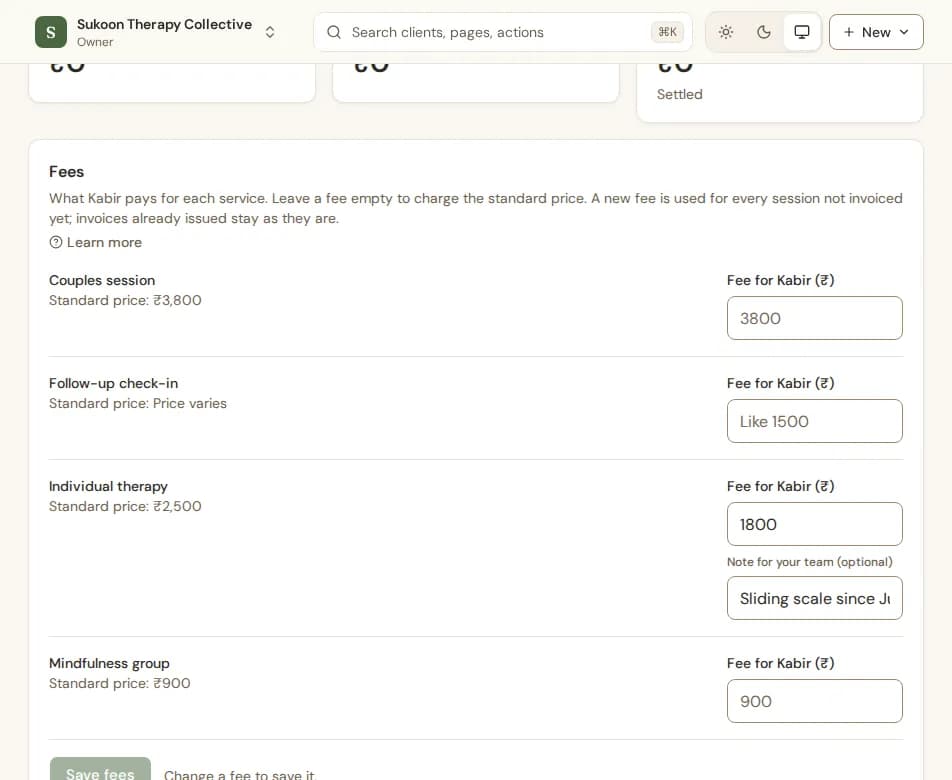Edit the Couples session fee field
The width and height of the screenshot is (952, 780).
click(814, 318)
